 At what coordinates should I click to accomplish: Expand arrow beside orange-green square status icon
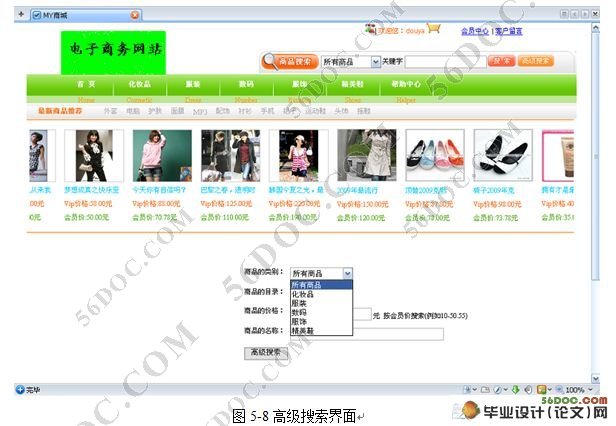point(549,389)
